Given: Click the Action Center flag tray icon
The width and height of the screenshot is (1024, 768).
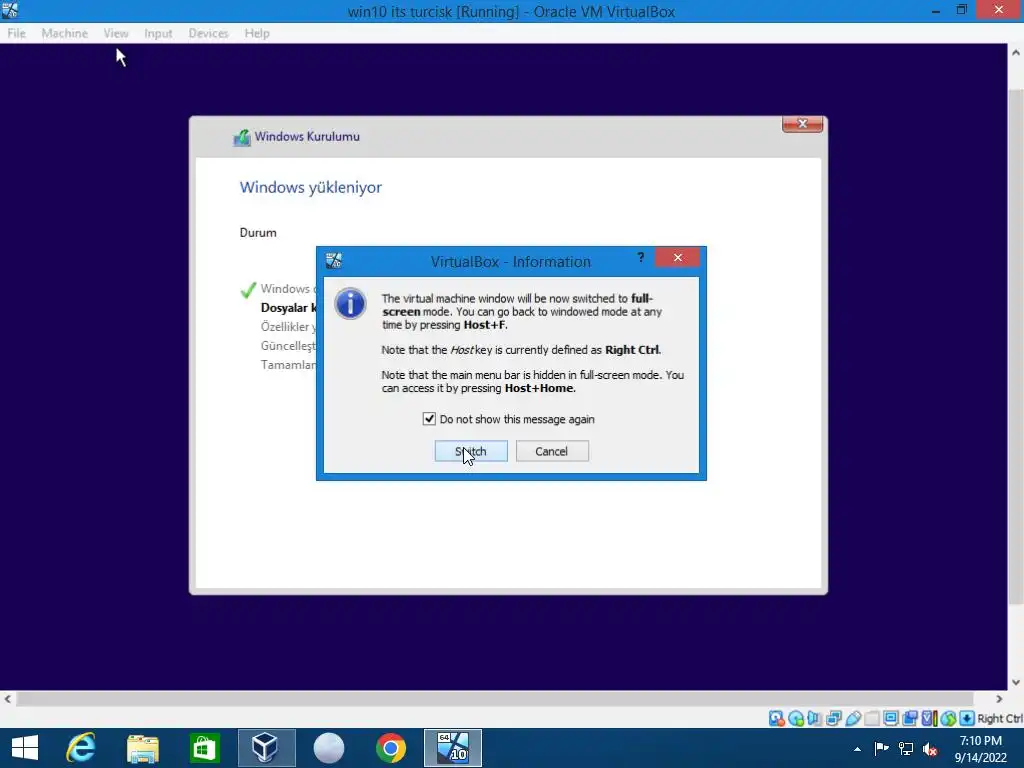Looking at the screenshot, I should coord(882,748).
